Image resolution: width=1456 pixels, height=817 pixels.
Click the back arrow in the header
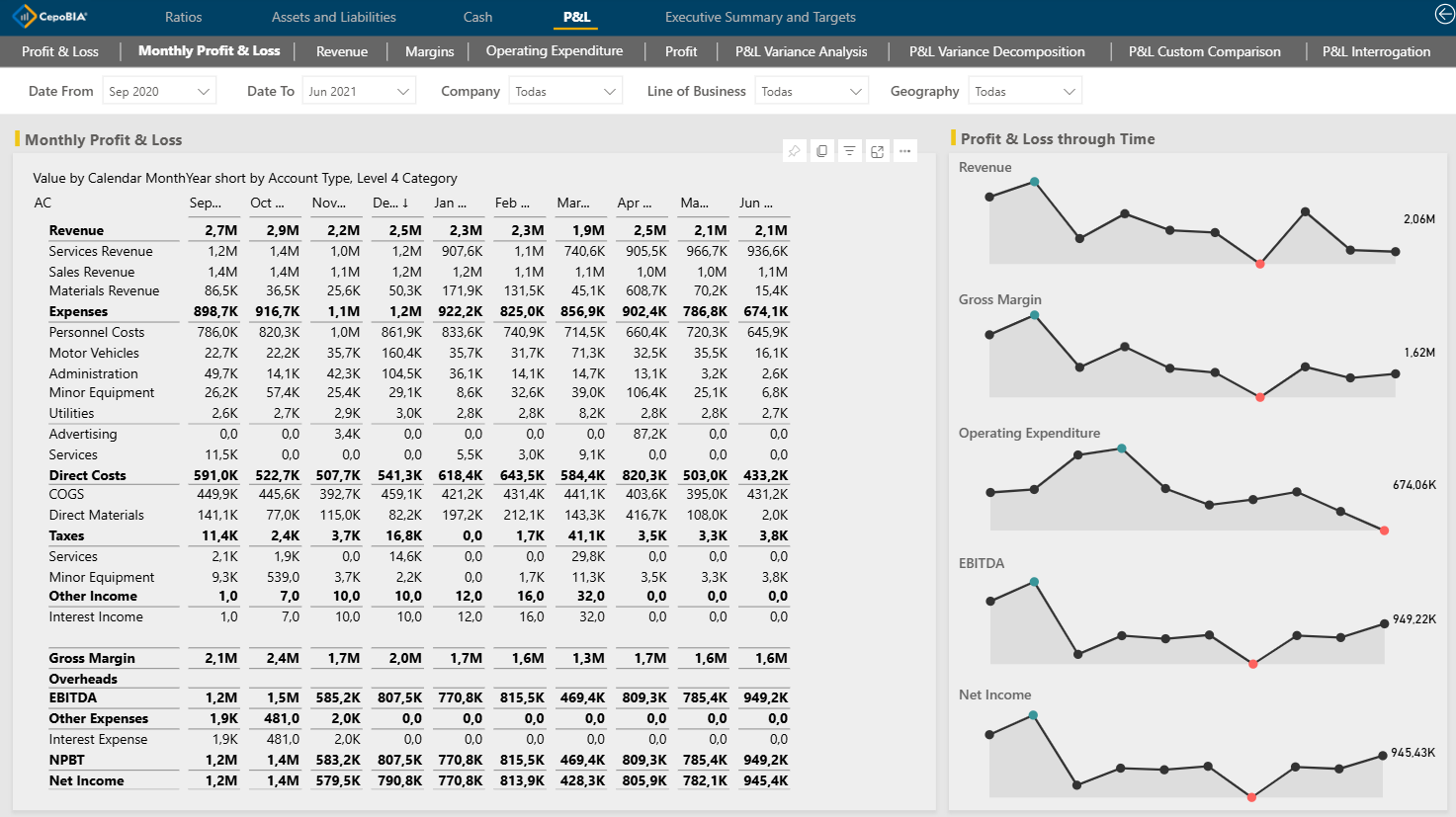(1444, 14)
